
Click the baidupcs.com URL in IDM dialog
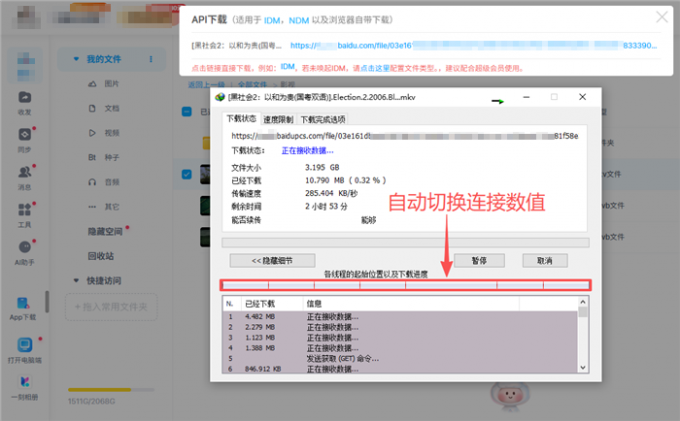click(404, 136)
